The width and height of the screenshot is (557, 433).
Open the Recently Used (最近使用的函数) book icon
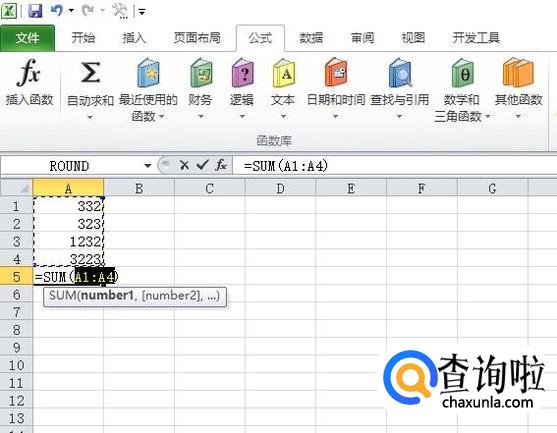tap(148, 73)
